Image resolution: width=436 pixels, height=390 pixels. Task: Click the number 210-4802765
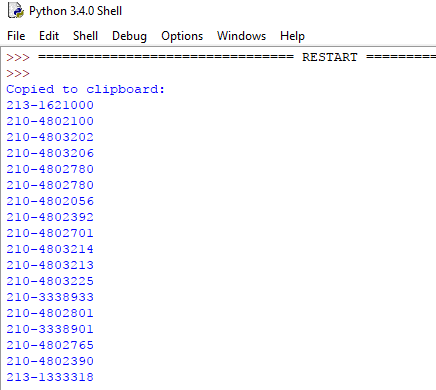pyautogui.click(x=50, y=345)
